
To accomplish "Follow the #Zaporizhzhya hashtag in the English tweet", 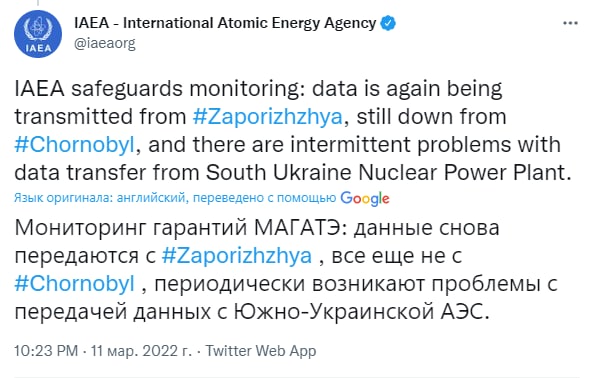I will pyautogui.click(x=268, y=116).
